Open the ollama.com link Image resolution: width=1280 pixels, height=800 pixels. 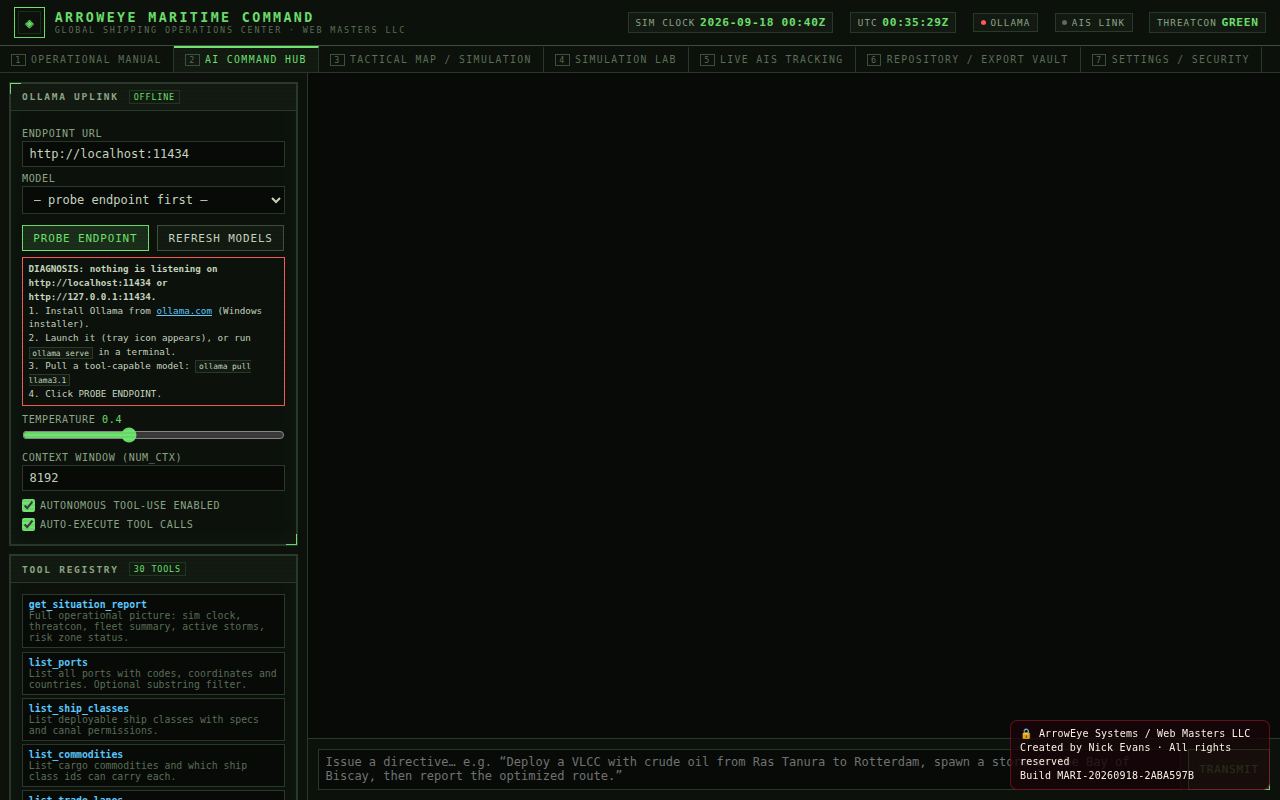tap(184, 311)
